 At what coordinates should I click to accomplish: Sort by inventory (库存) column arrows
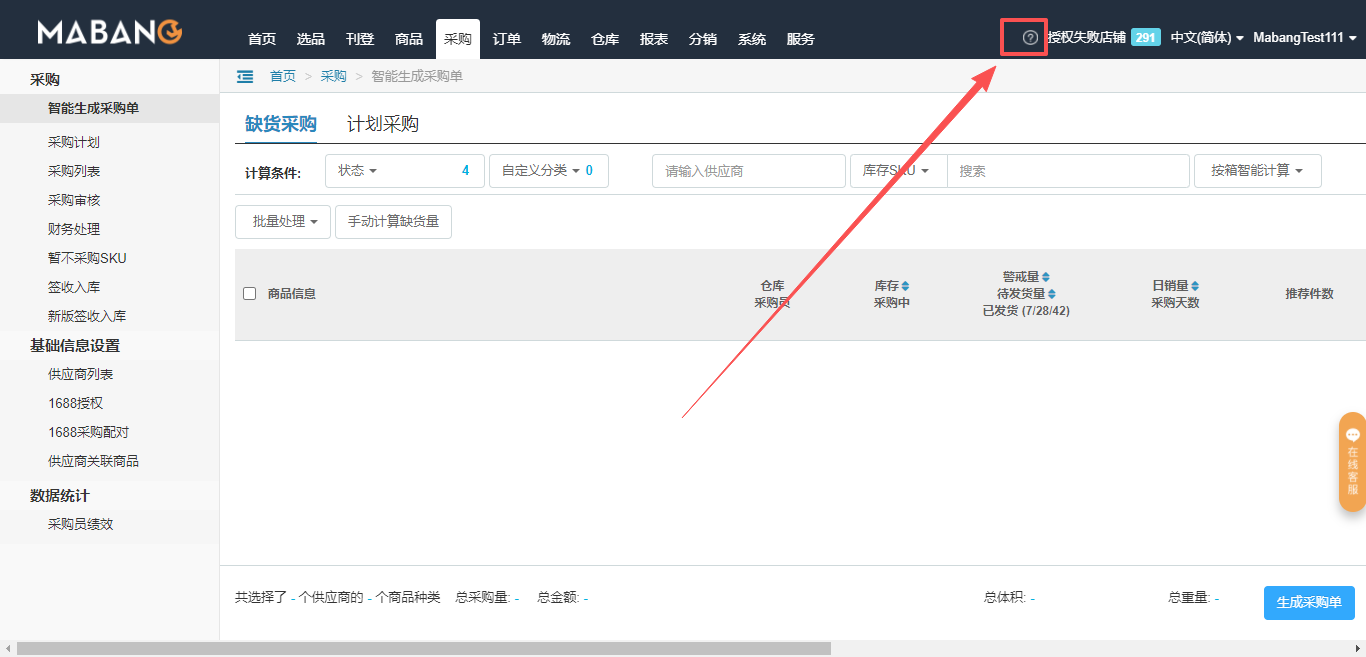tap(905, 286)
